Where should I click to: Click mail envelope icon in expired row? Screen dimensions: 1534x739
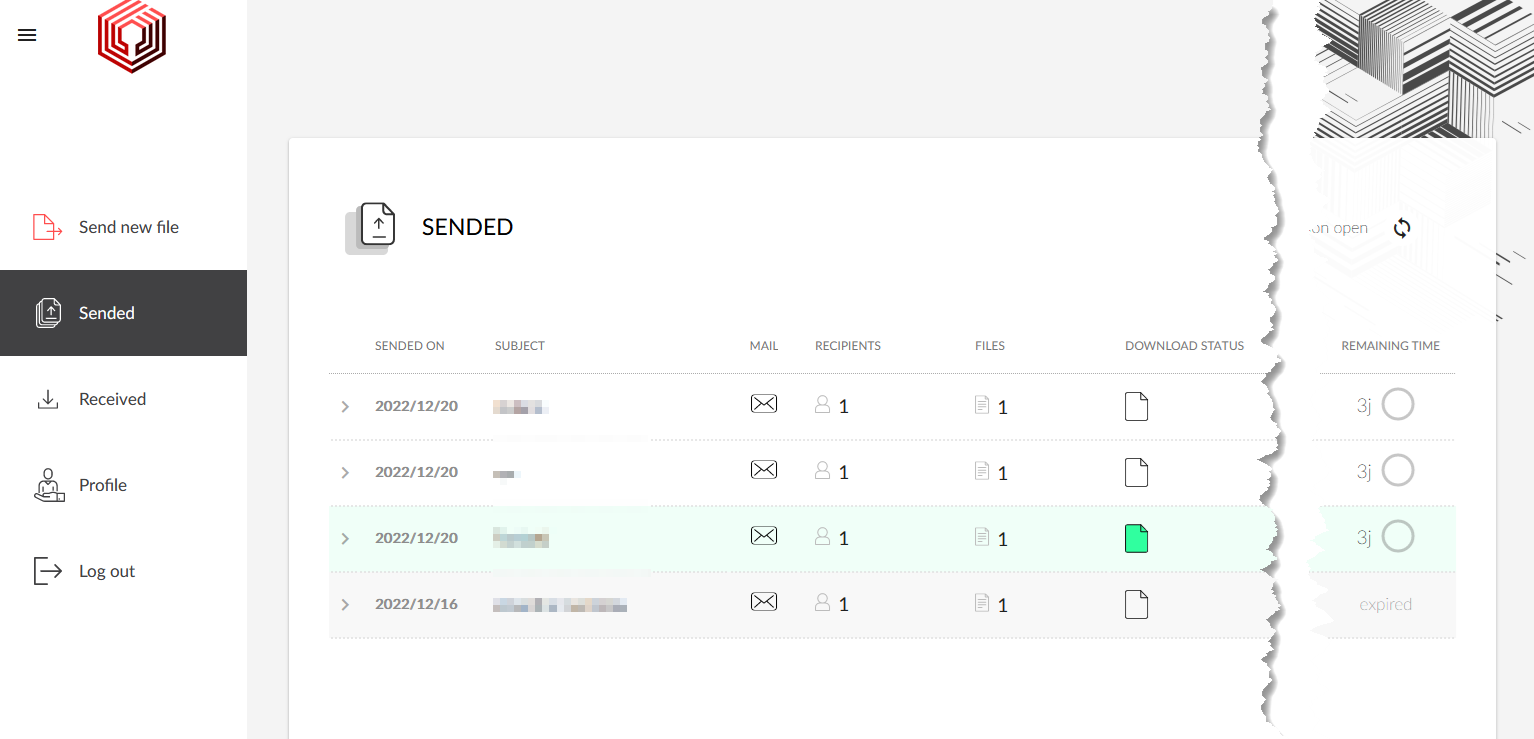763,602
